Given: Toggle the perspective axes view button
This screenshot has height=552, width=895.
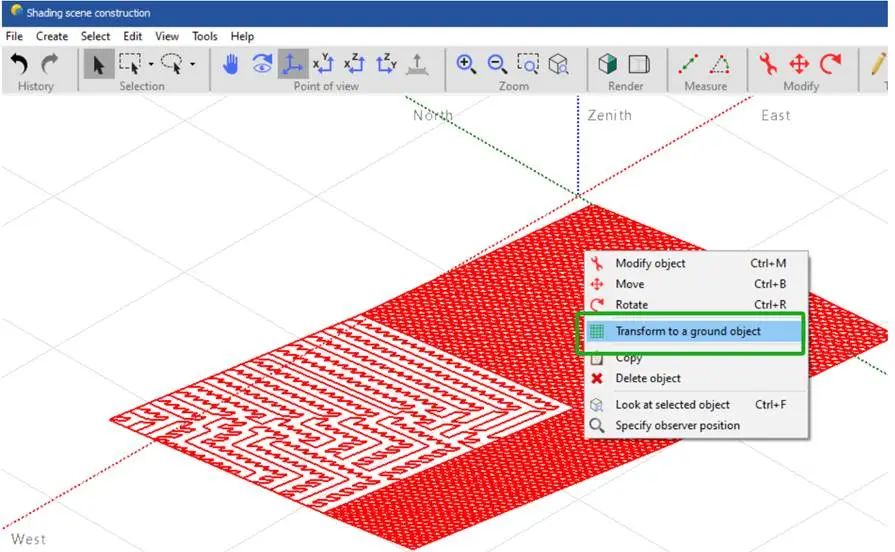Looking at the screenshot, I should [293, 64].
